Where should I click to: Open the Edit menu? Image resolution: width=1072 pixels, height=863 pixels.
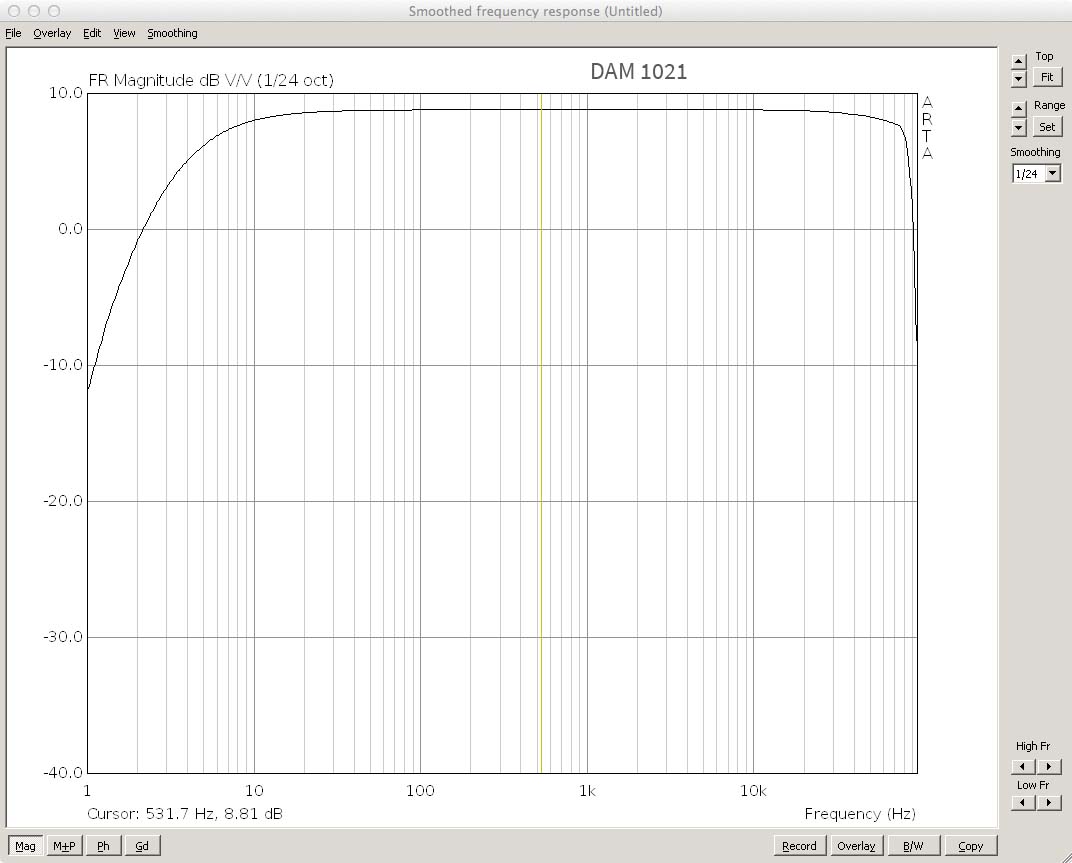(x=92, y=33)
